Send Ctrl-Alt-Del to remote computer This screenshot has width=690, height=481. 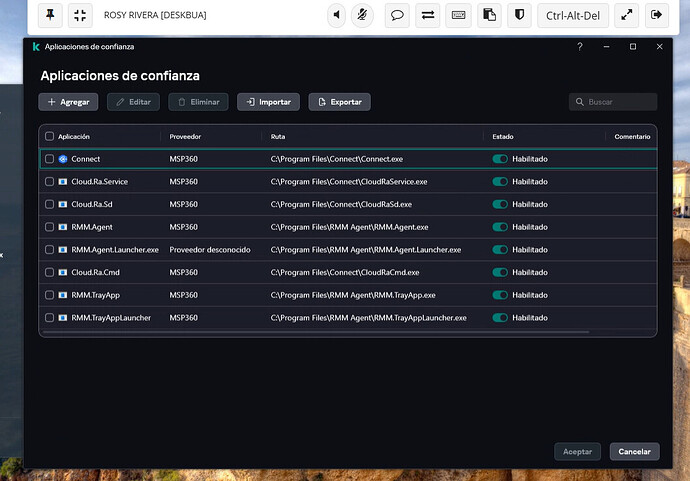tap(572, 15)
